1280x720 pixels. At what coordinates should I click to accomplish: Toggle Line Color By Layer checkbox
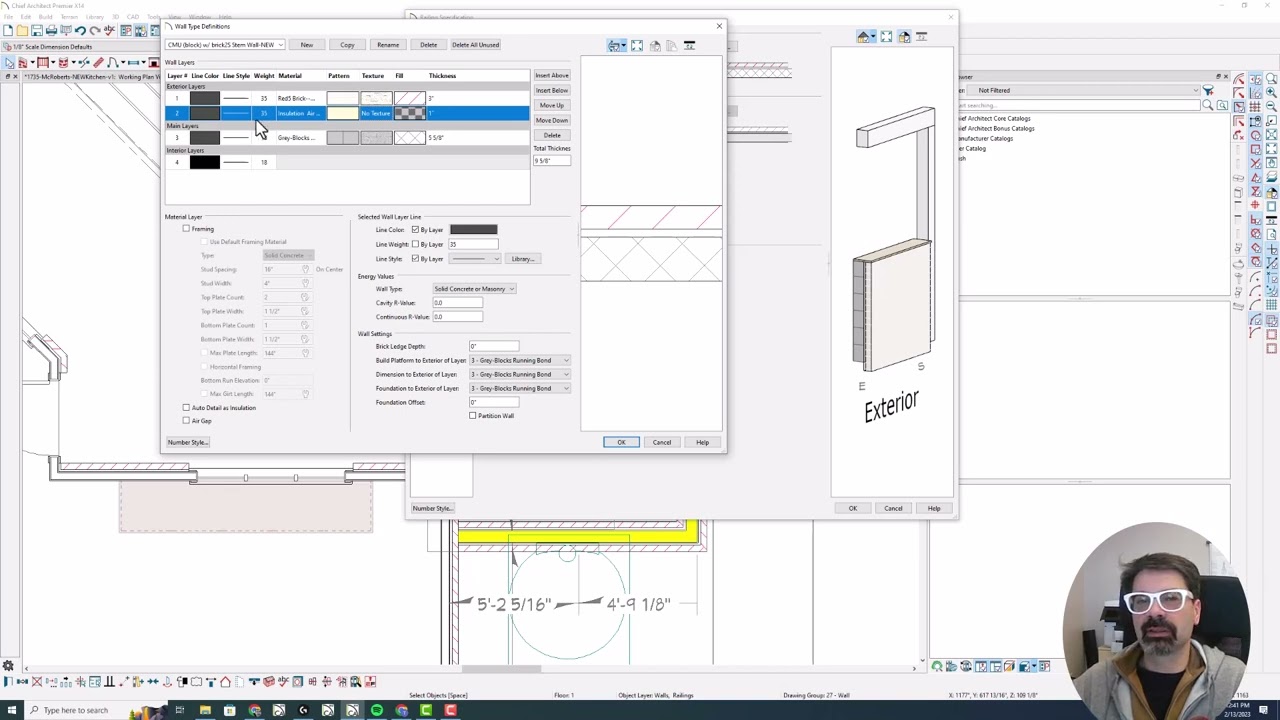pyautogui.click(x=415, y=230)
